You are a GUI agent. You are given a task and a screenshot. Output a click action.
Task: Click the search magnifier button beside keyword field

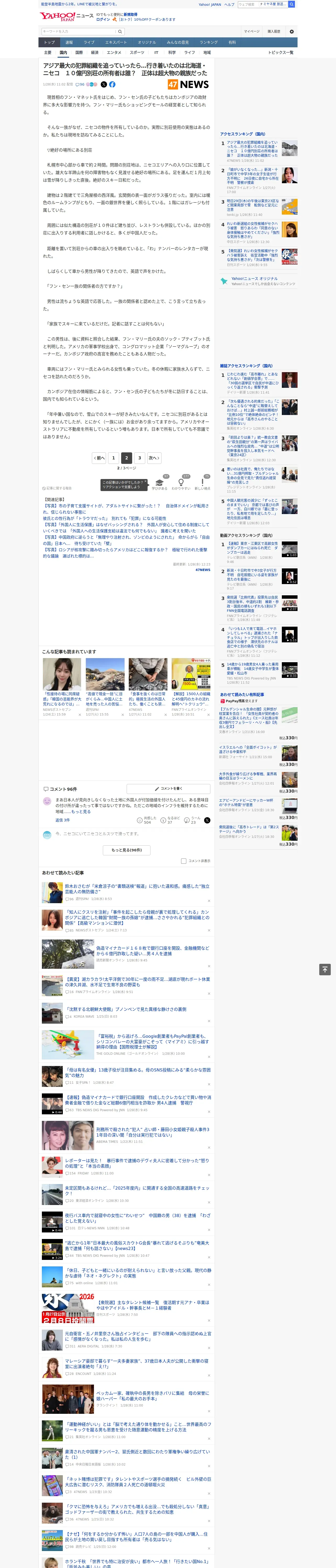120,32
